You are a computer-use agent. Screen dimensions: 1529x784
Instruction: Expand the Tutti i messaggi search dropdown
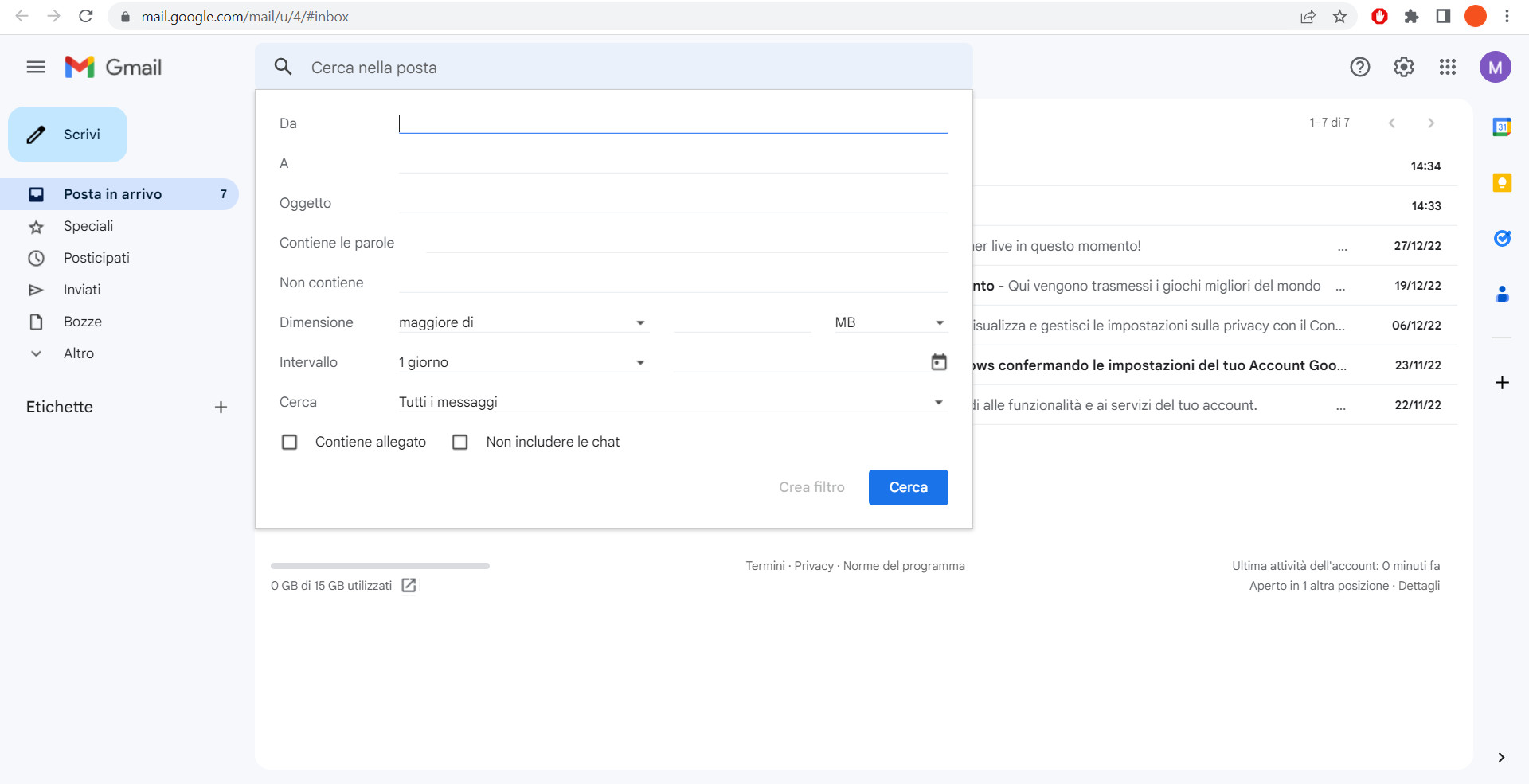coord(939,402)
